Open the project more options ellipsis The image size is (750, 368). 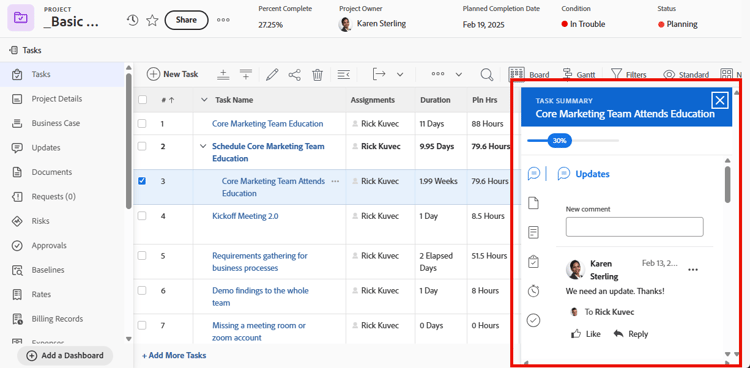pos(223,20)
